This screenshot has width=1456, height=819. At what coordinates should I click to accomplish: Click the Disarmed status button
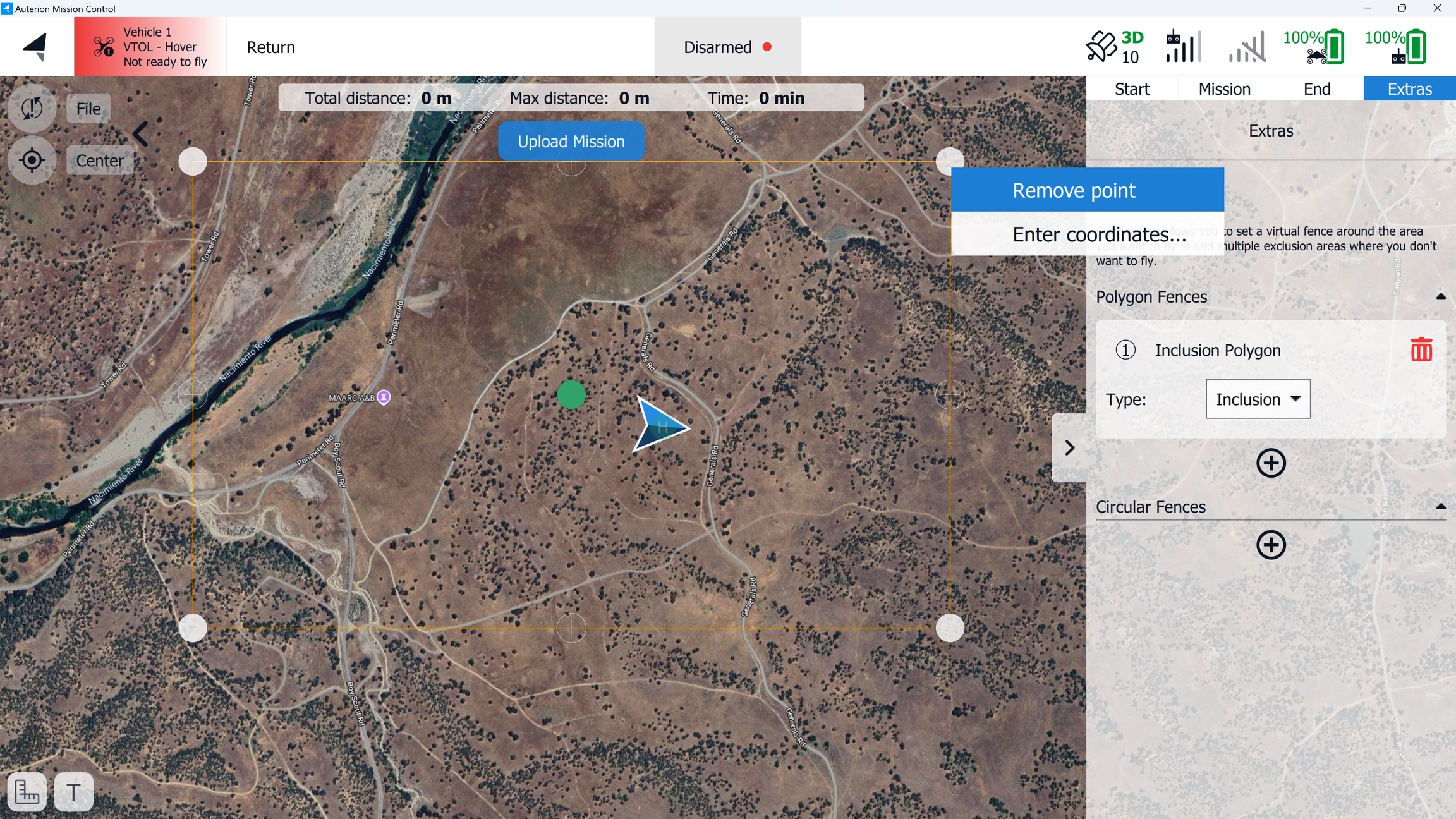tap(727, 47)
